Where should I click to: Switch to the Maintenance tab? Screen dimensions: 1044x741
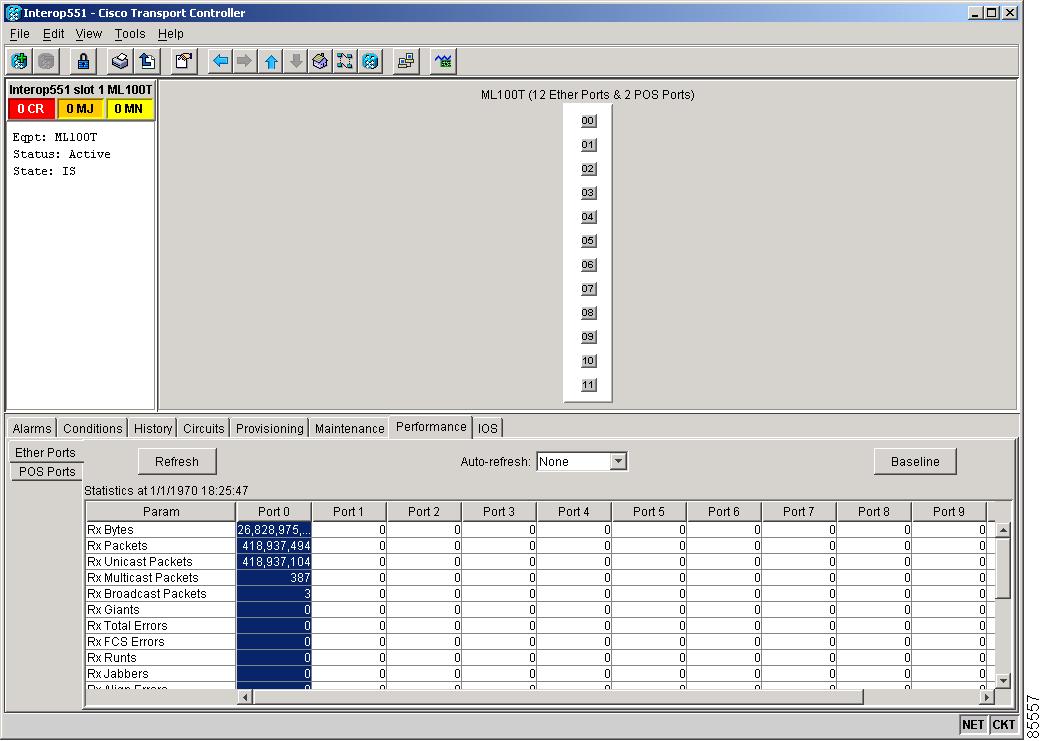pyautogui.click(x=350, y=428)
